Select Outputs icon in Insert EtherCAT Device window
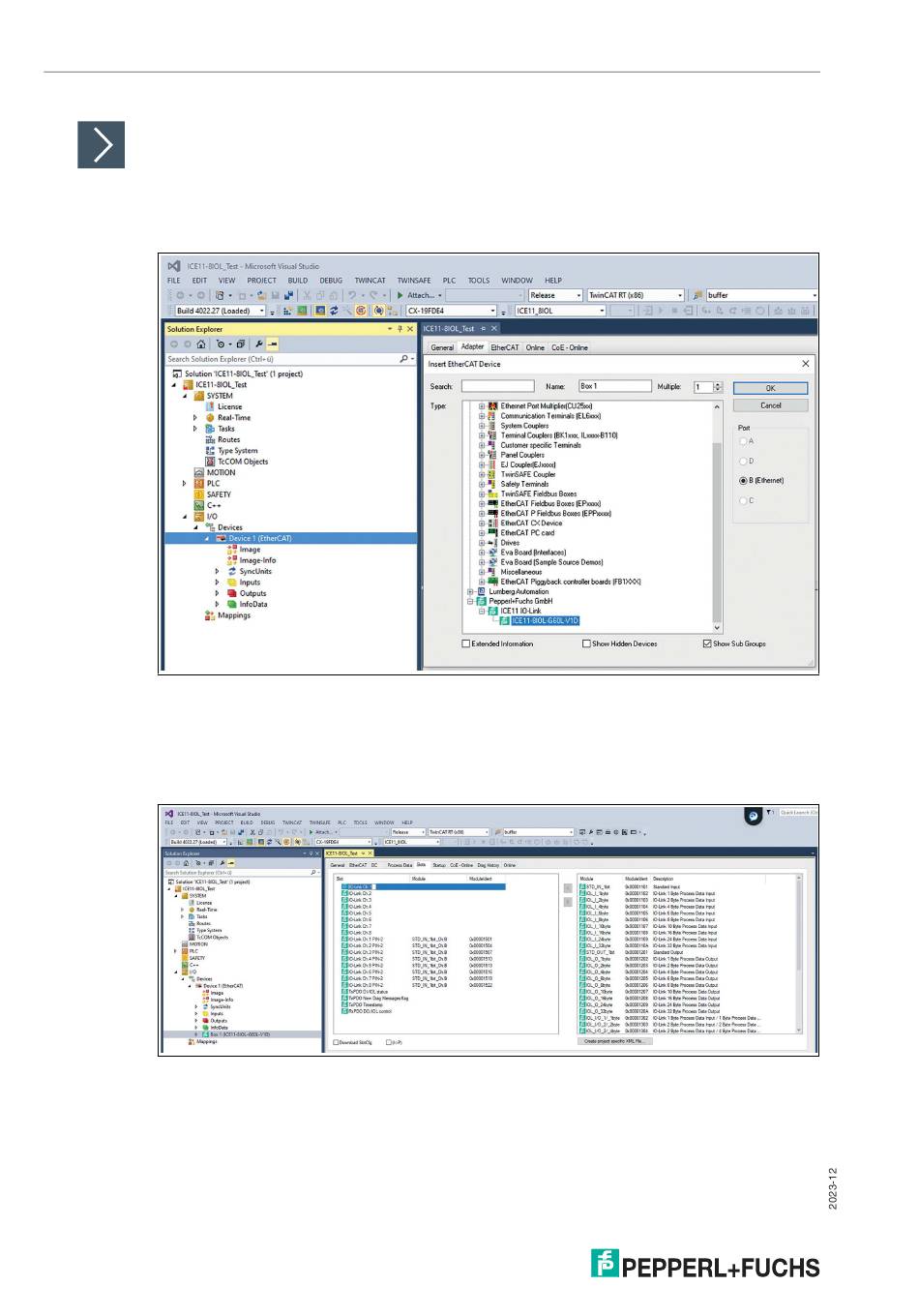This screenshot has height=1316, width=919. click(x=232, y=593)
